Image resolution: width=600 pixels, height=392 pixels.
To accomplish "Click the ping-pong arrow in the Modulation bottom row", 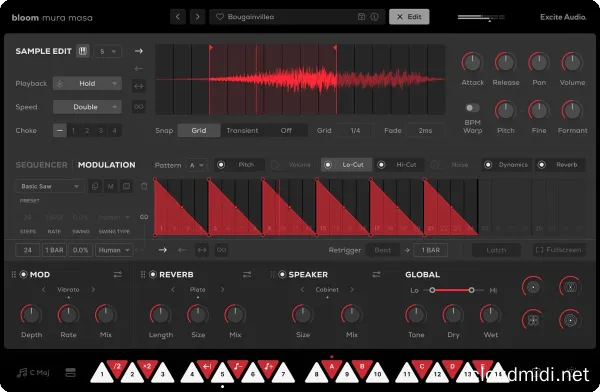I will 202,250.
